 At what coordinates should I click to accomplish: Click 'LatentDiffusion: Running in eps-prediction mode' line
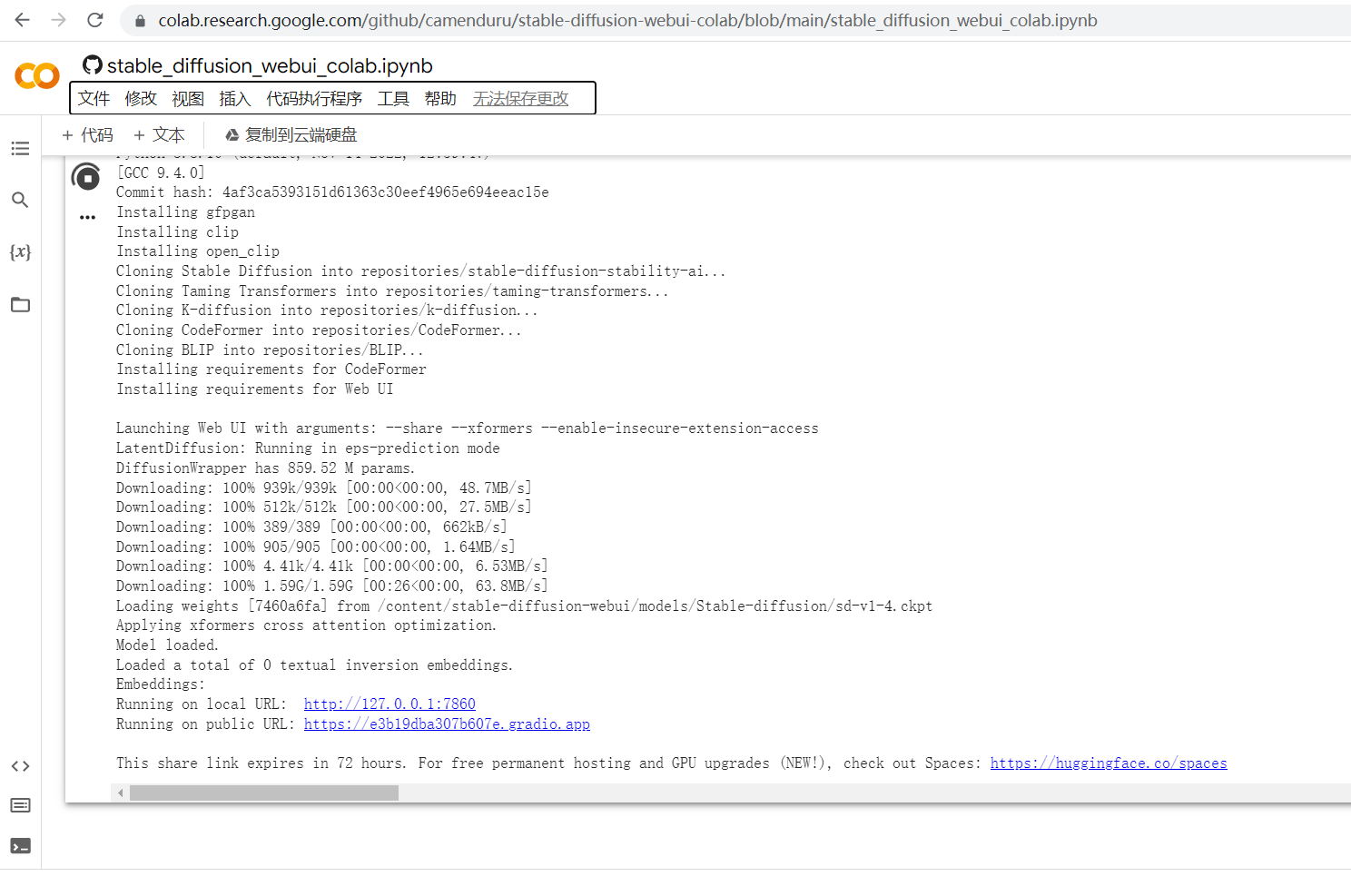point(308,448)
